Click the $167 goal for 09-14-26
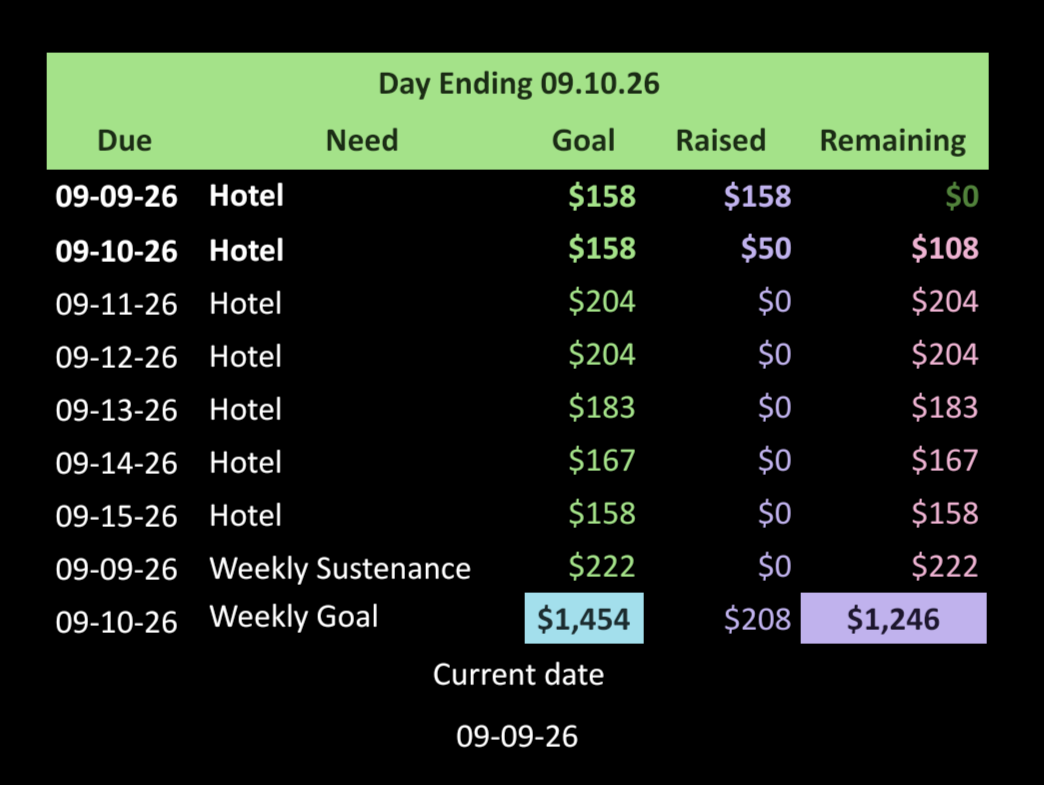The height and width of the screenshot is (785, 1044). [602, 460]
